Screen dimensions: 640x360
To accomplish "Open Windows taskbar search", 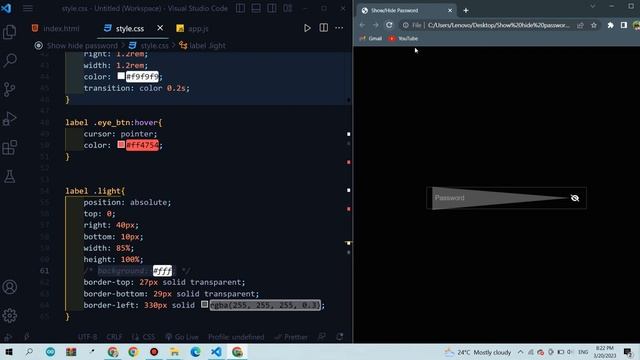I will (29, 352).
